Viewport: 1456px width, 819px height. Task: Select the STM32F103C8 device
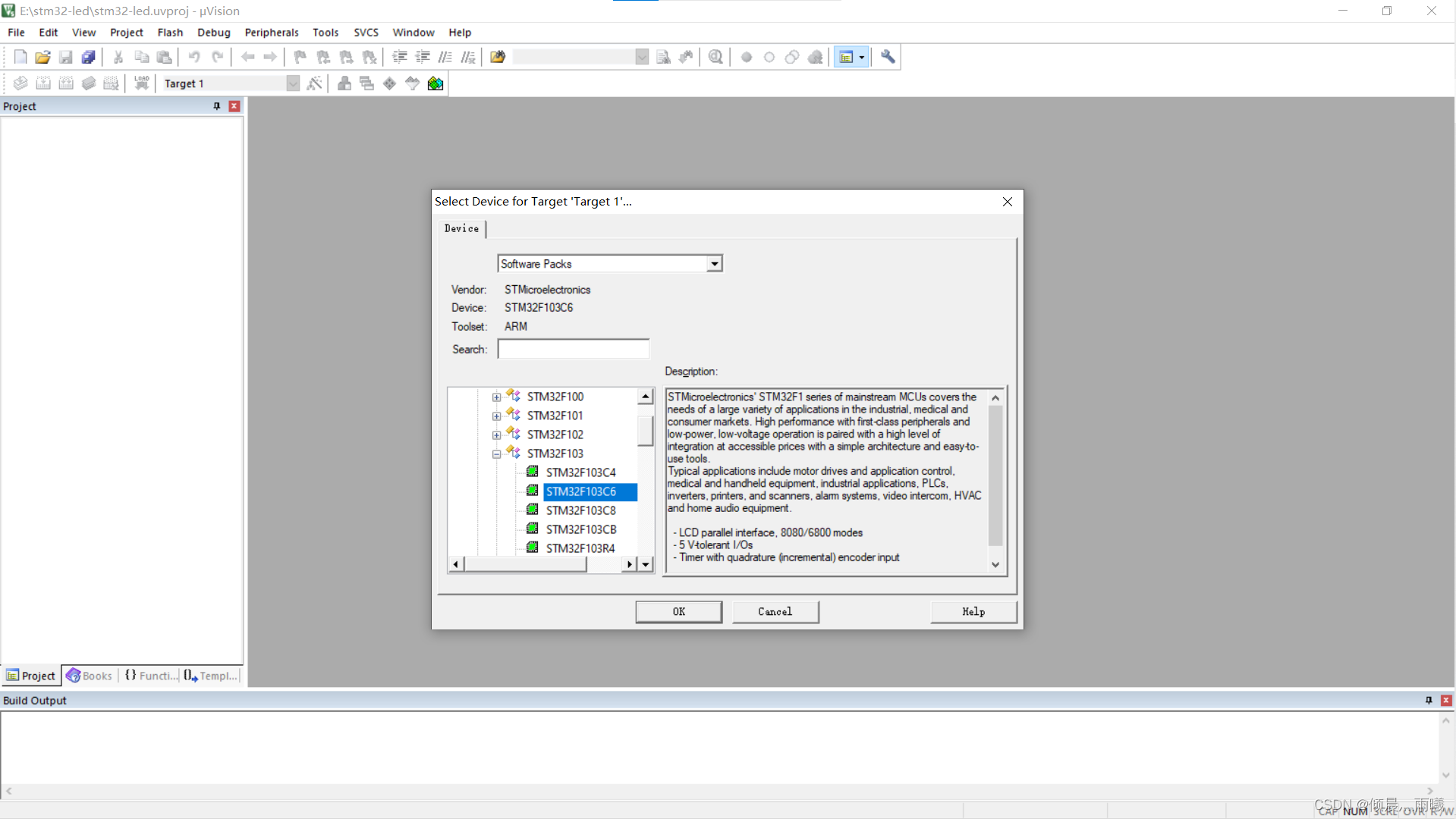coord(580,510)
